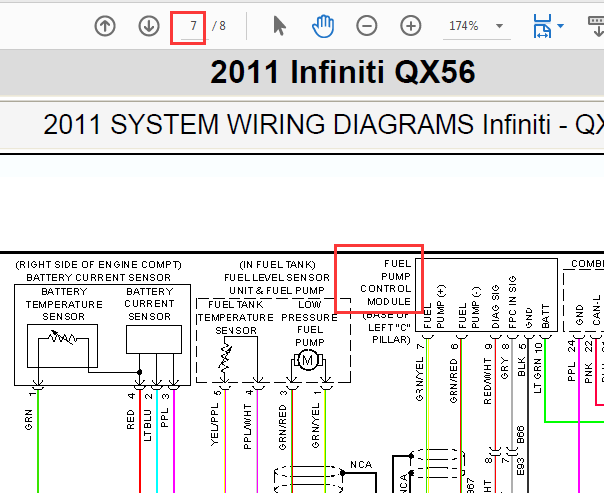
Task: Click 'YEL/PPL' wire color label
Action: click(x=215, y=424)
